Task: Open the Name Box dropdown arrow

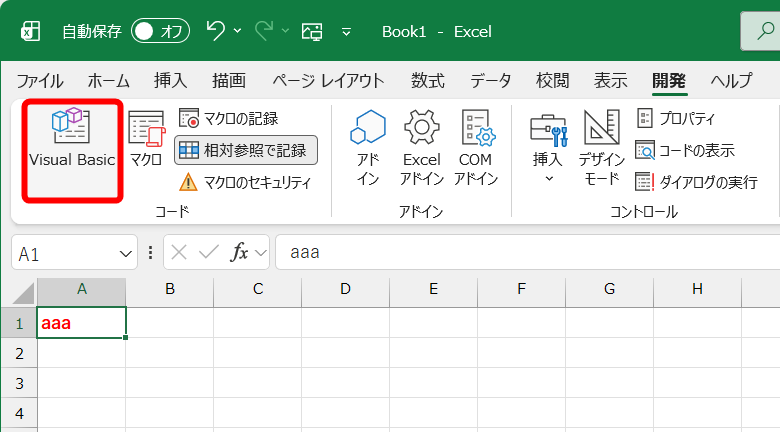Action: pyautogui.click(x=125, y=254)
